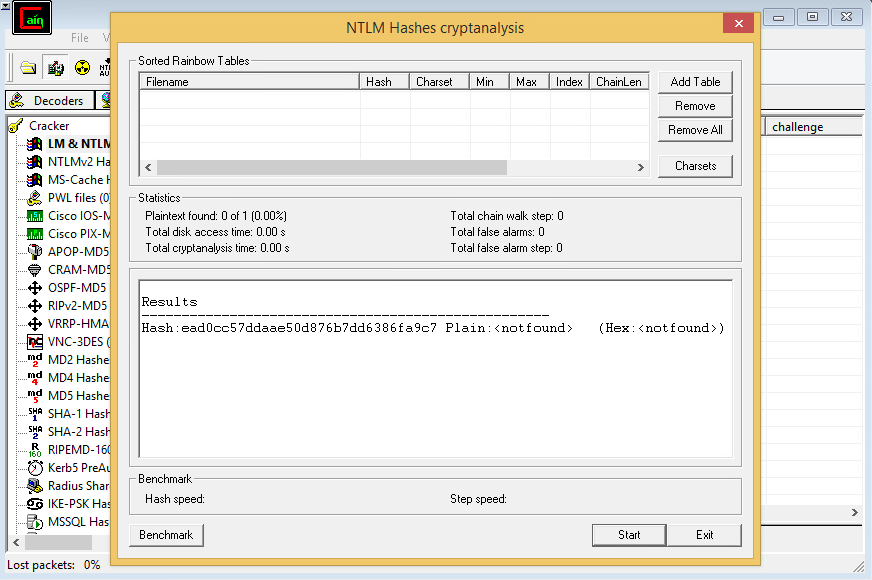872x580 pixels.
Task: Click the Remove All button
Action: pos(695,130)
